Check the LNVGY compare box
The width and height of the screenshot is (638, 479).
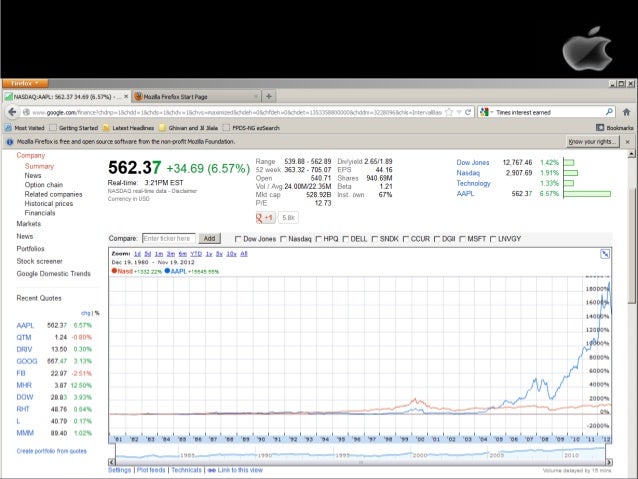pyautogui.click(x=493, y=239)
